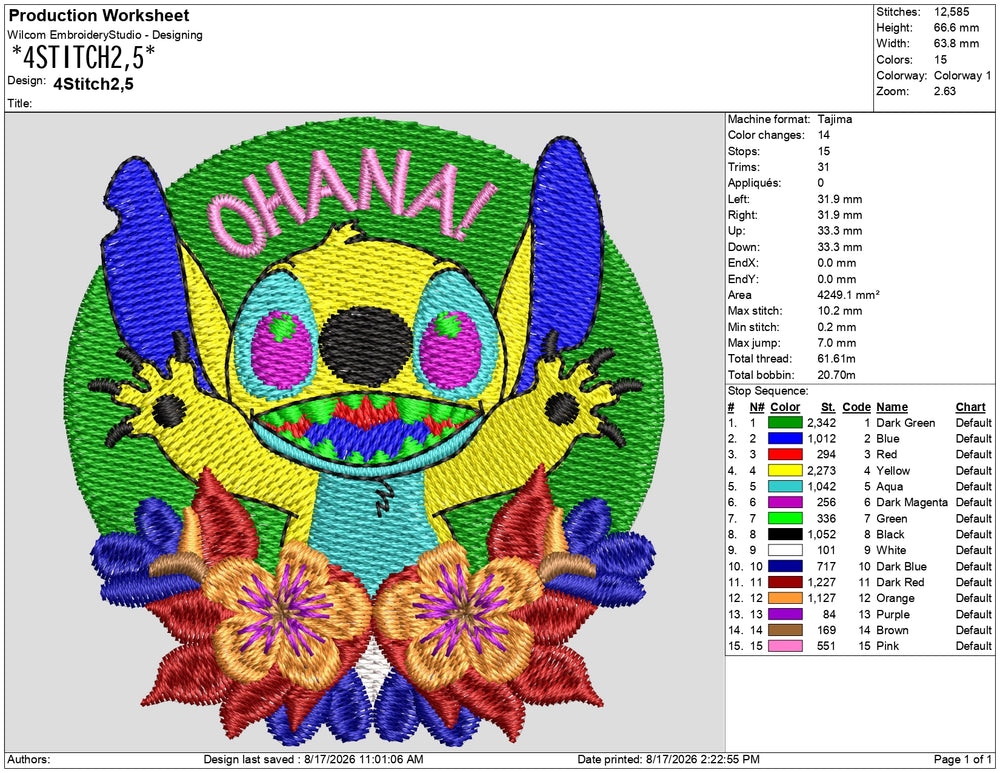
Task: Click the 'Chart' column header
Action: (971, 407)
